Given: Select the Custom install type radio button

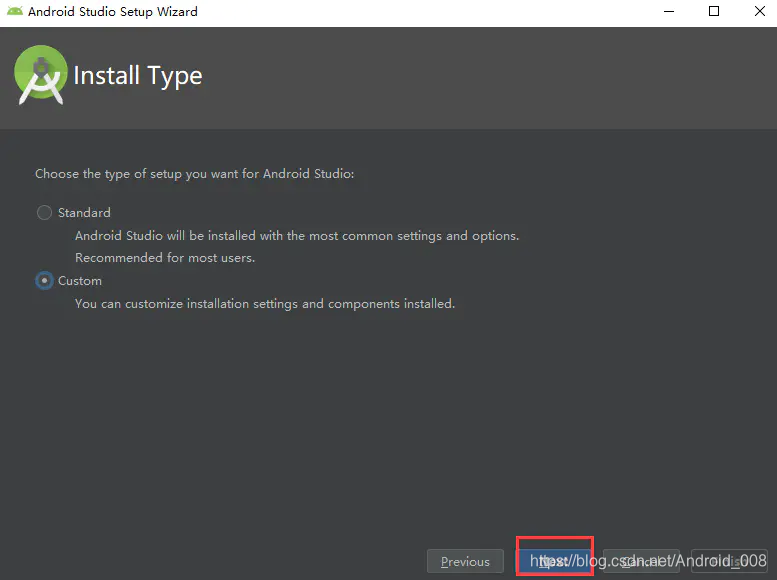Looking at the screenshot, I should pyautogui.click(x=44, y=281).
